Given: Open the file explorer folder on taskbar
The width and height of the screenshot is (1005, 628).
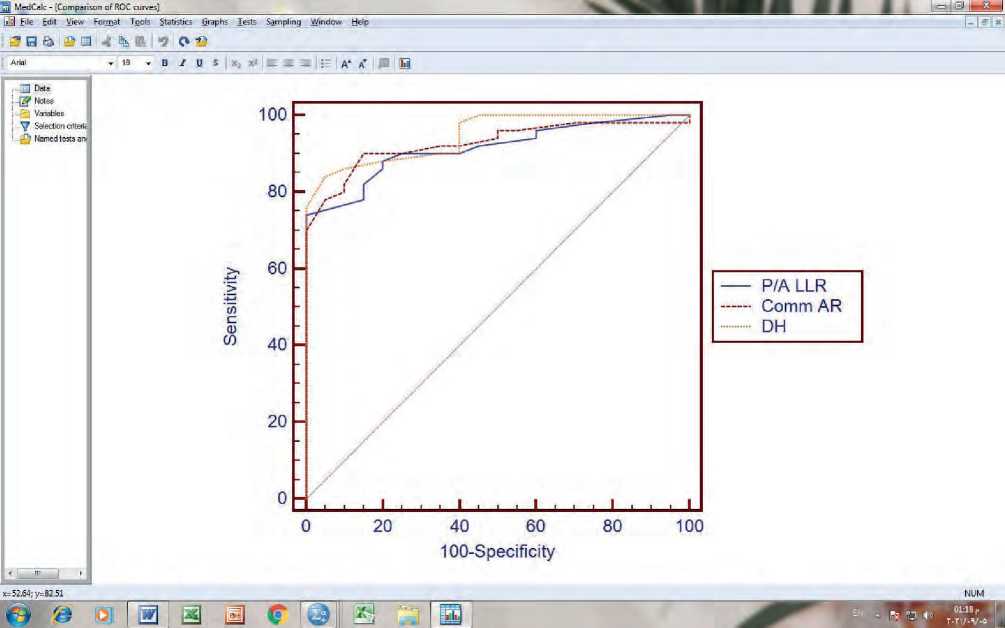Looking at the screenshot, I should pos(408,615).
